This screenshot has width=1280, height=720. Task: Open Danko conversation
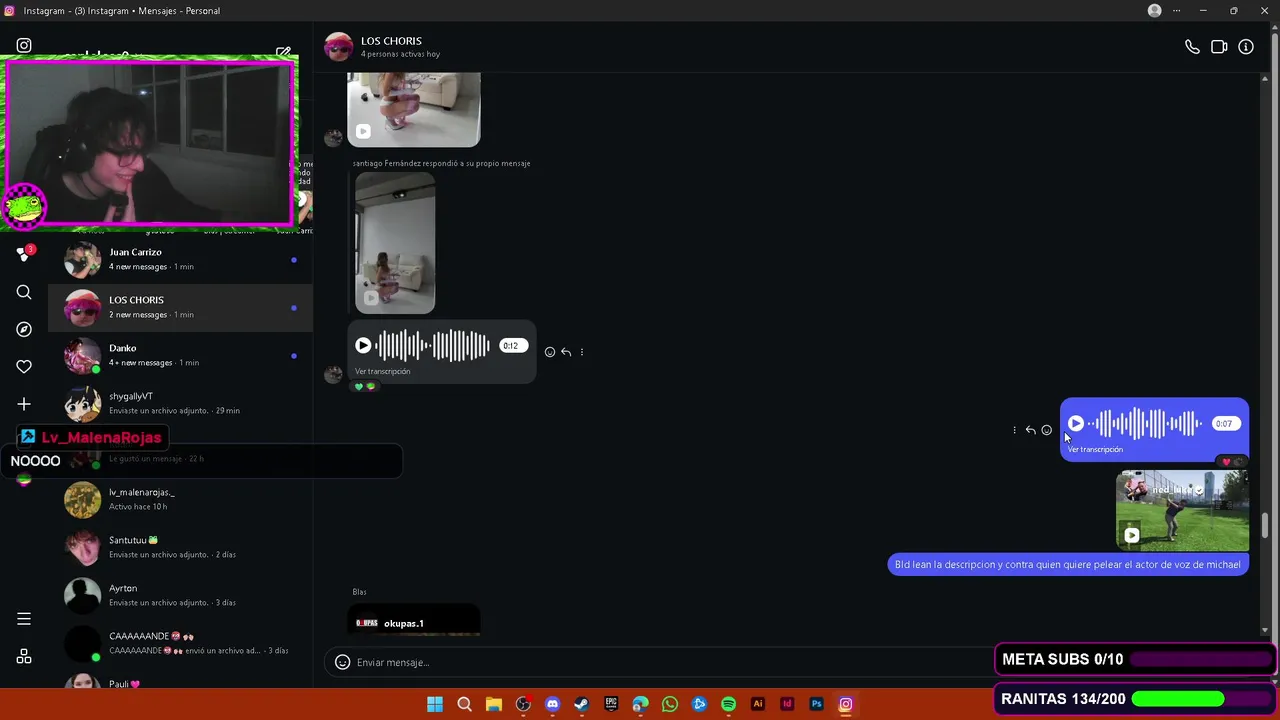pyautogui.click(x=180, y=356)
